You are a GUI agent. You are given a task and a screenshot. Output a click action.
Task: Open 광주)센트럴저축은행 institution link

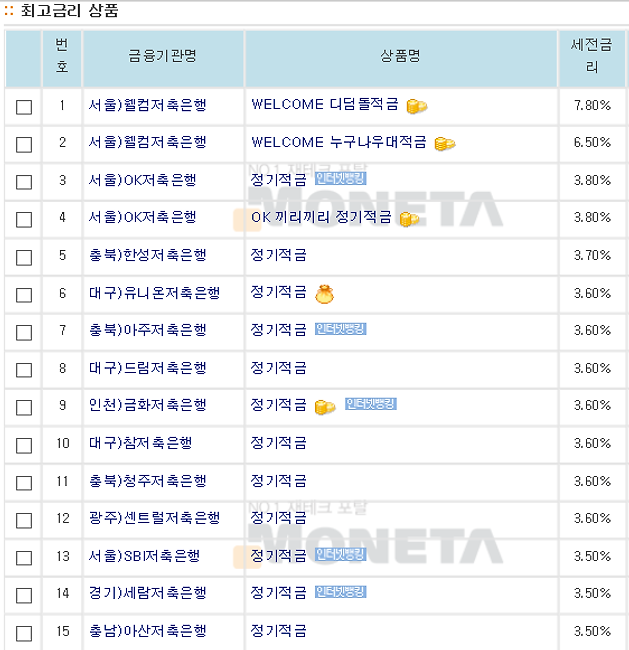pyautogui.click(x=154, y=518)
